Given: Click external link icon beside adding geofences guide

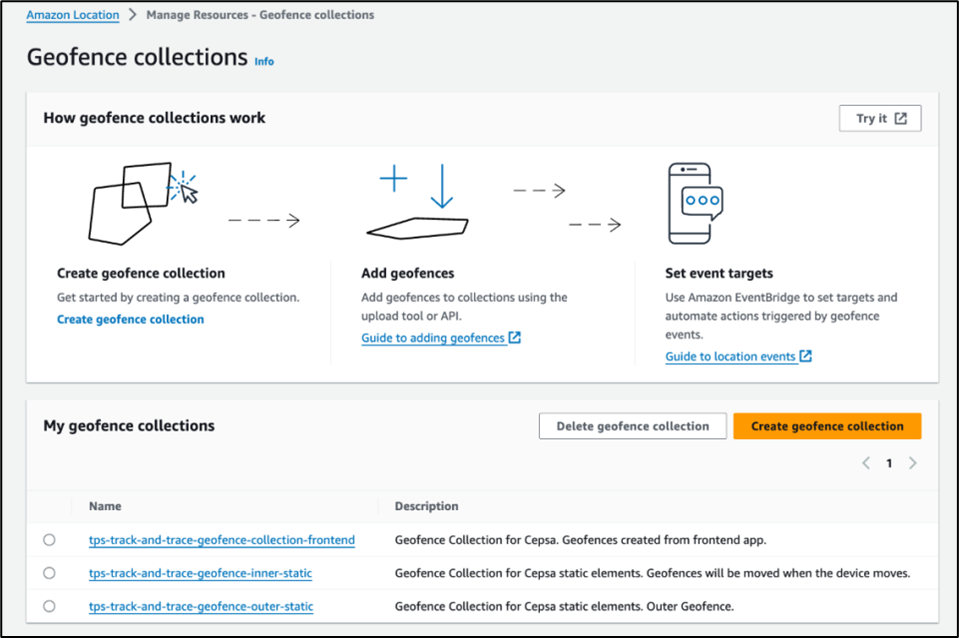Looking at the screenshot, I should point(515,338).
